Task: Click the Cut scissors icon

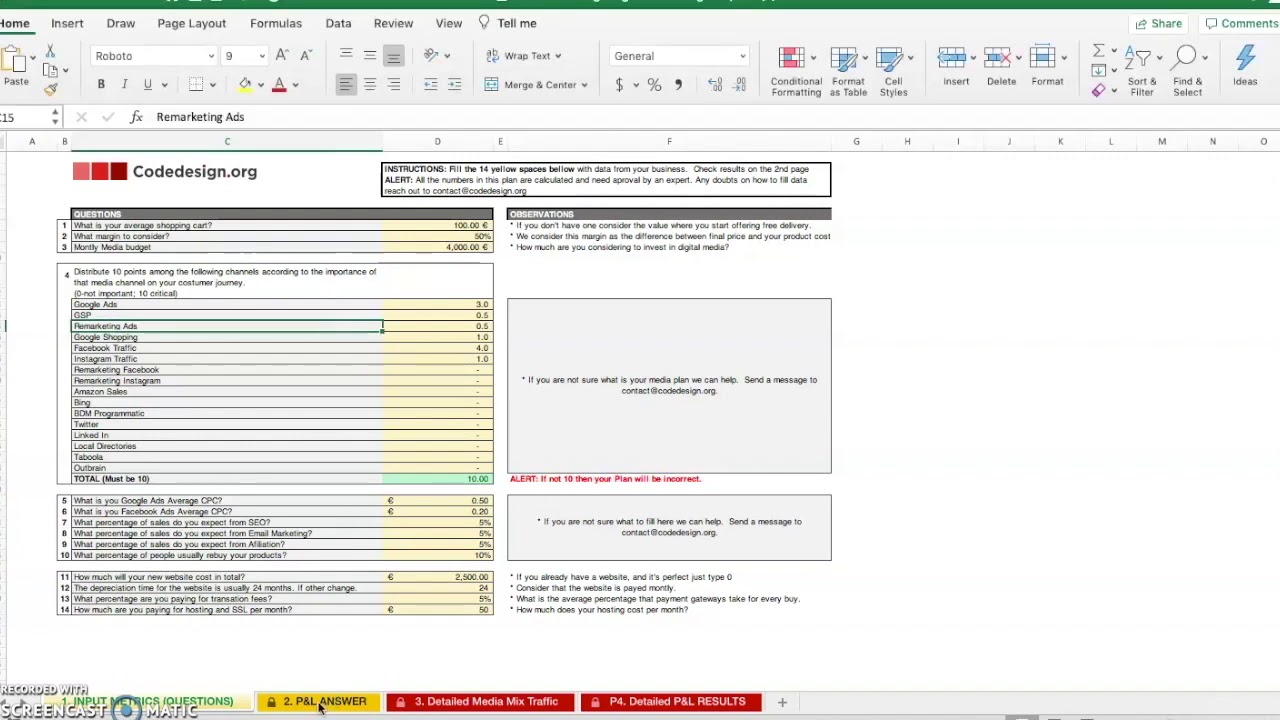Action: (x=50, y=52)
